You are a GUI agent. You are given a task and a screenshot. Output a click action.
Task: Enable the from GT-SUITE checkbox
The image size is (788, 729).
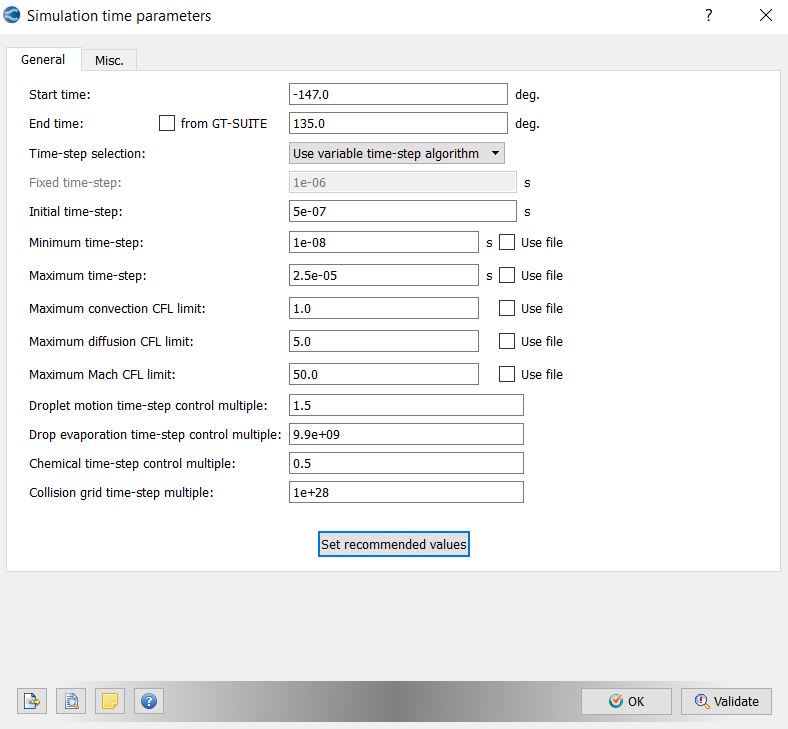pos(167,123)
